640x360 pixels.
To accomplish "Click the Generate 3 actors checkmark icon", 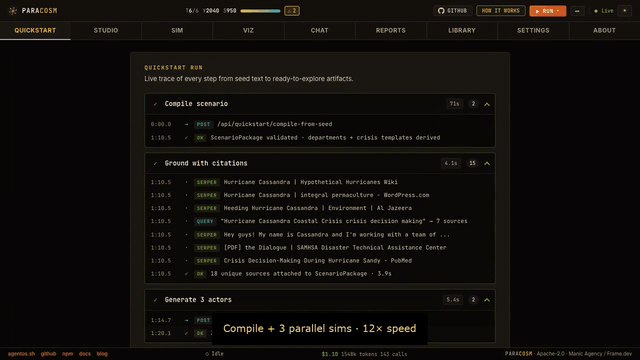I will 155,300.
